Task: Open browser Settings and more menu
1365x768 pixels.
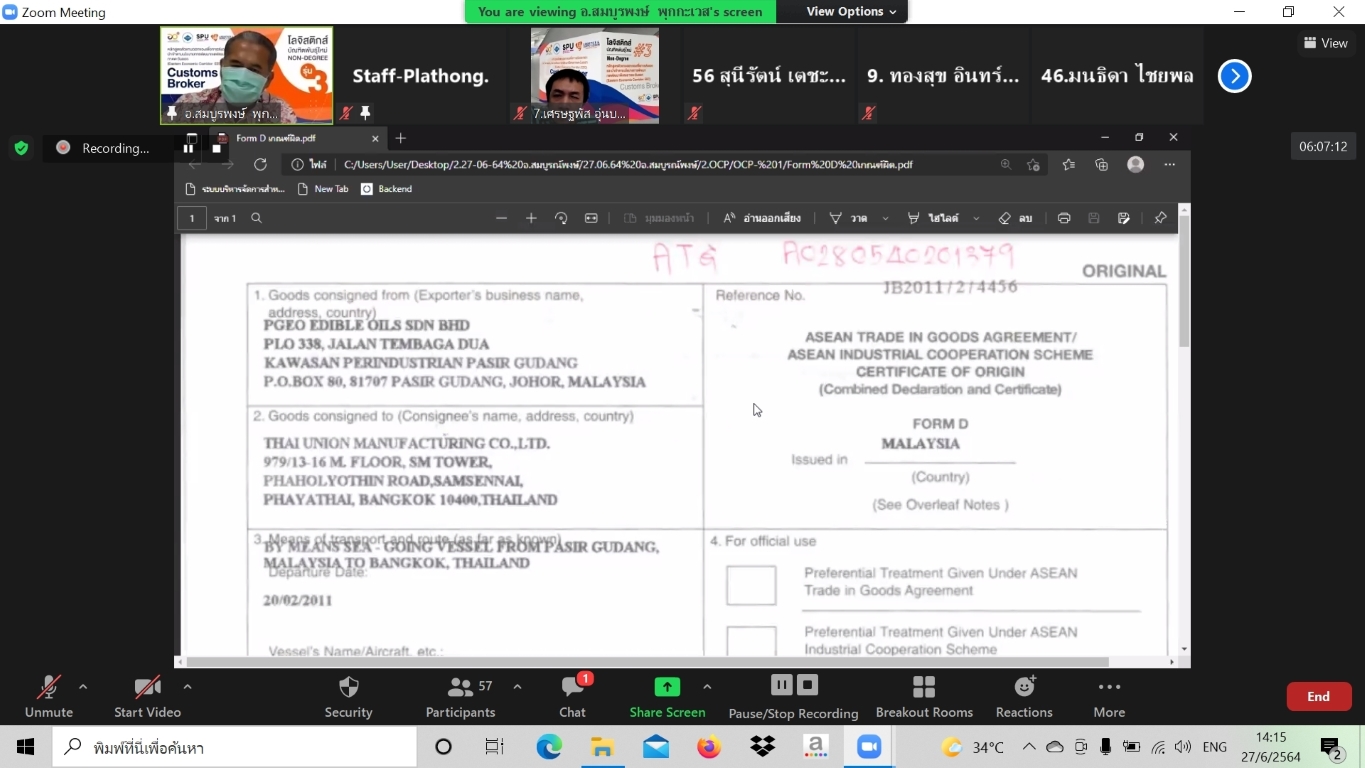Action: (x=1169, y=165)
